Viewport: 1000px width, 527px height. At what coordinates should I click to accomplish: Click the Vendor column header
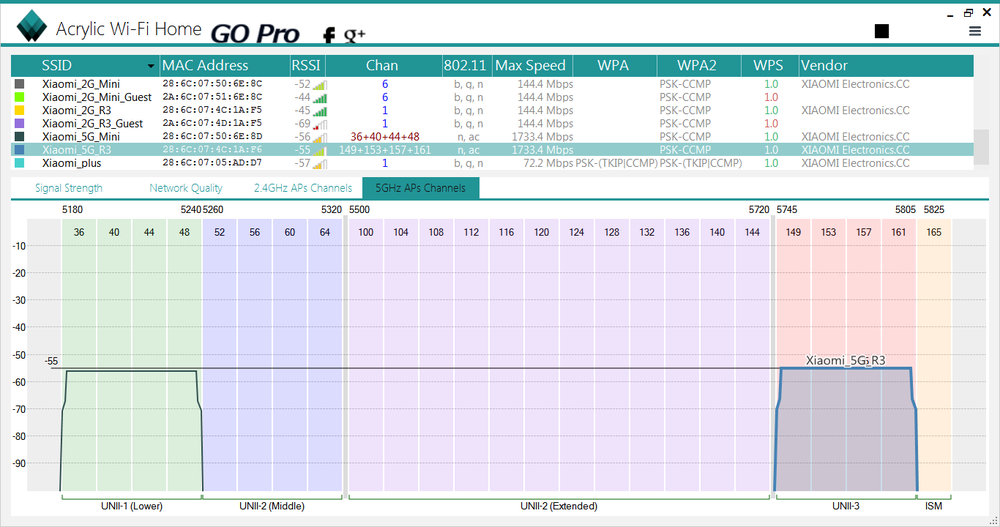(x=824, y=66)
